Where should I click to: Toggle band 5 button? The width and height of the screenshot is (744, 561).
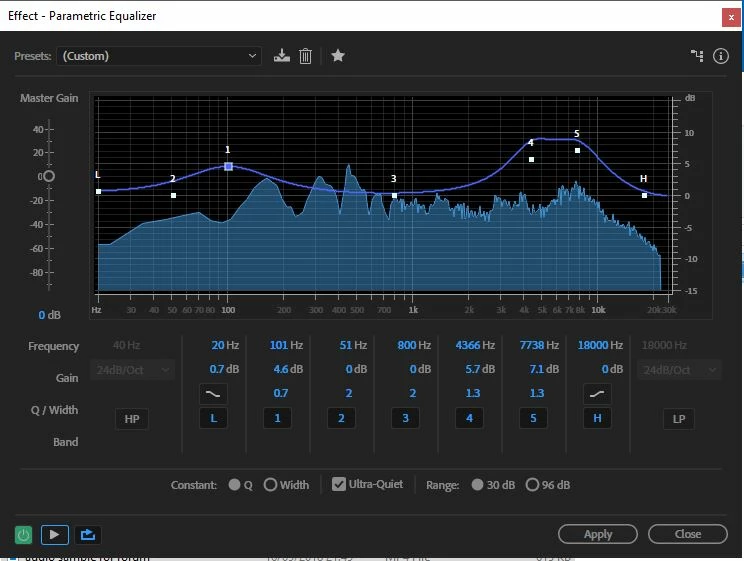[x=533, y=418]
